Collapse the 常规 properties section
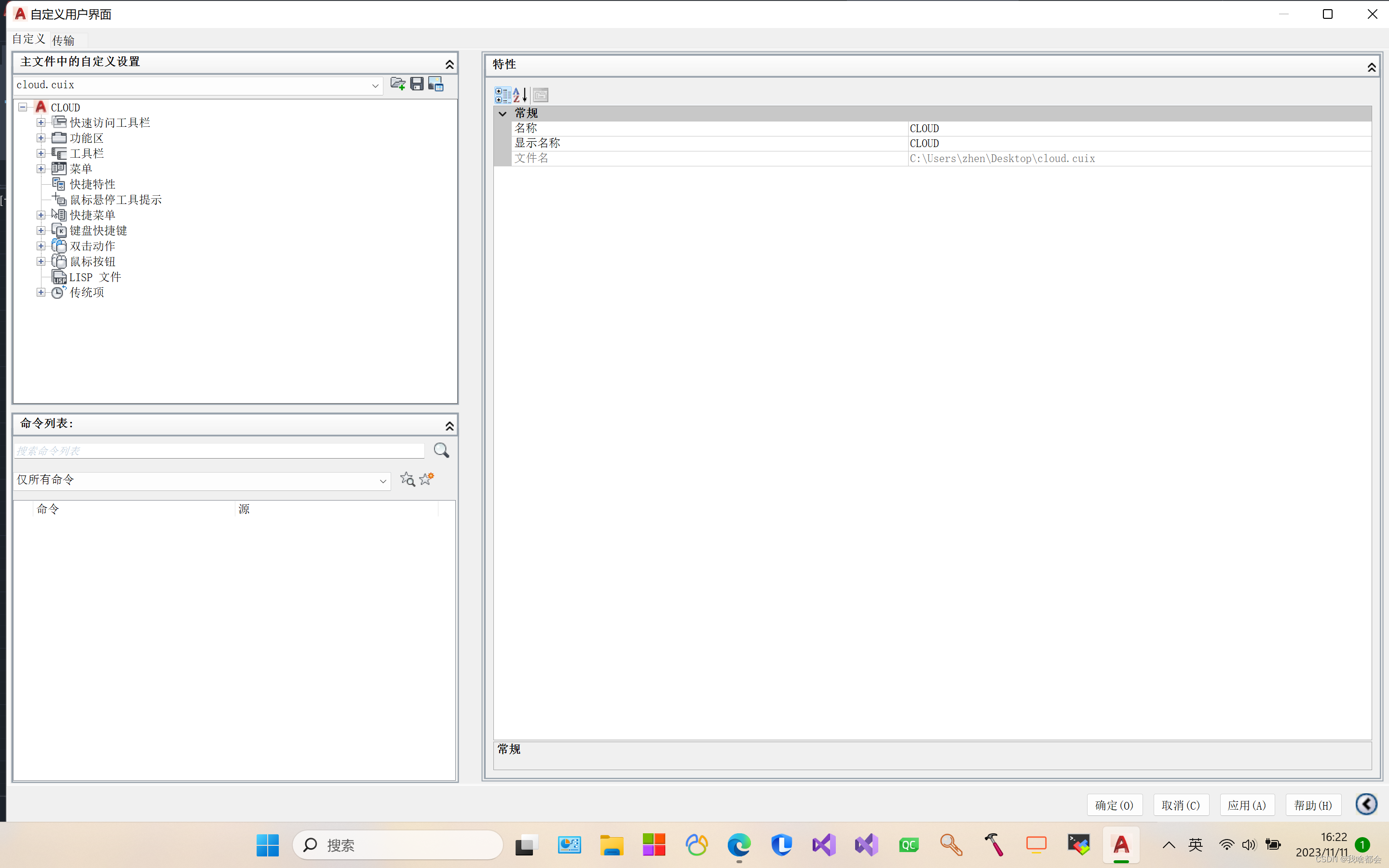Viewport: 1389px width, 868px height. tap(502, 114)
